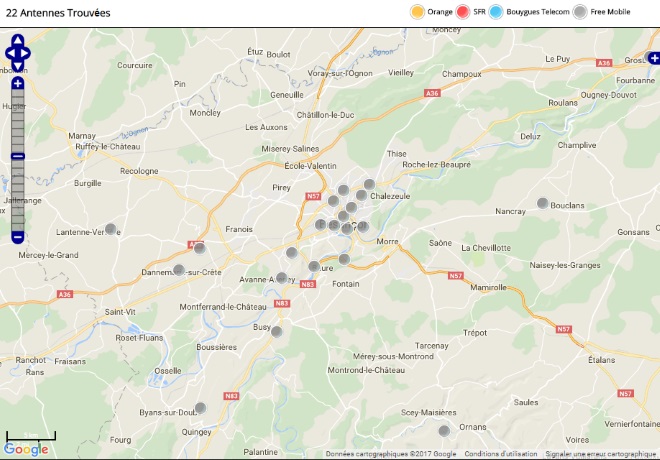Click the Google logo on map
660x460 pixels.
click(x=26, y=449)
